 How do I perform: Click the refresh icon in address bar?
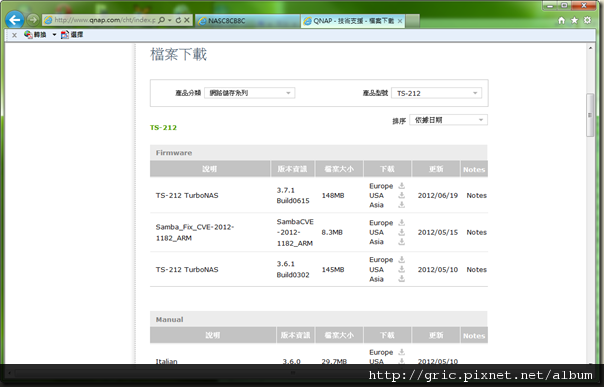tap(178, 20)
